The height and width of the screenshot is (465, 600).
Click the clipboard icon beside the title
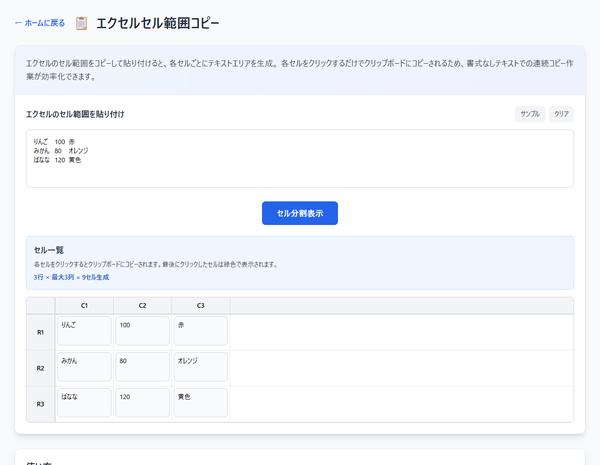coord(82,22)
